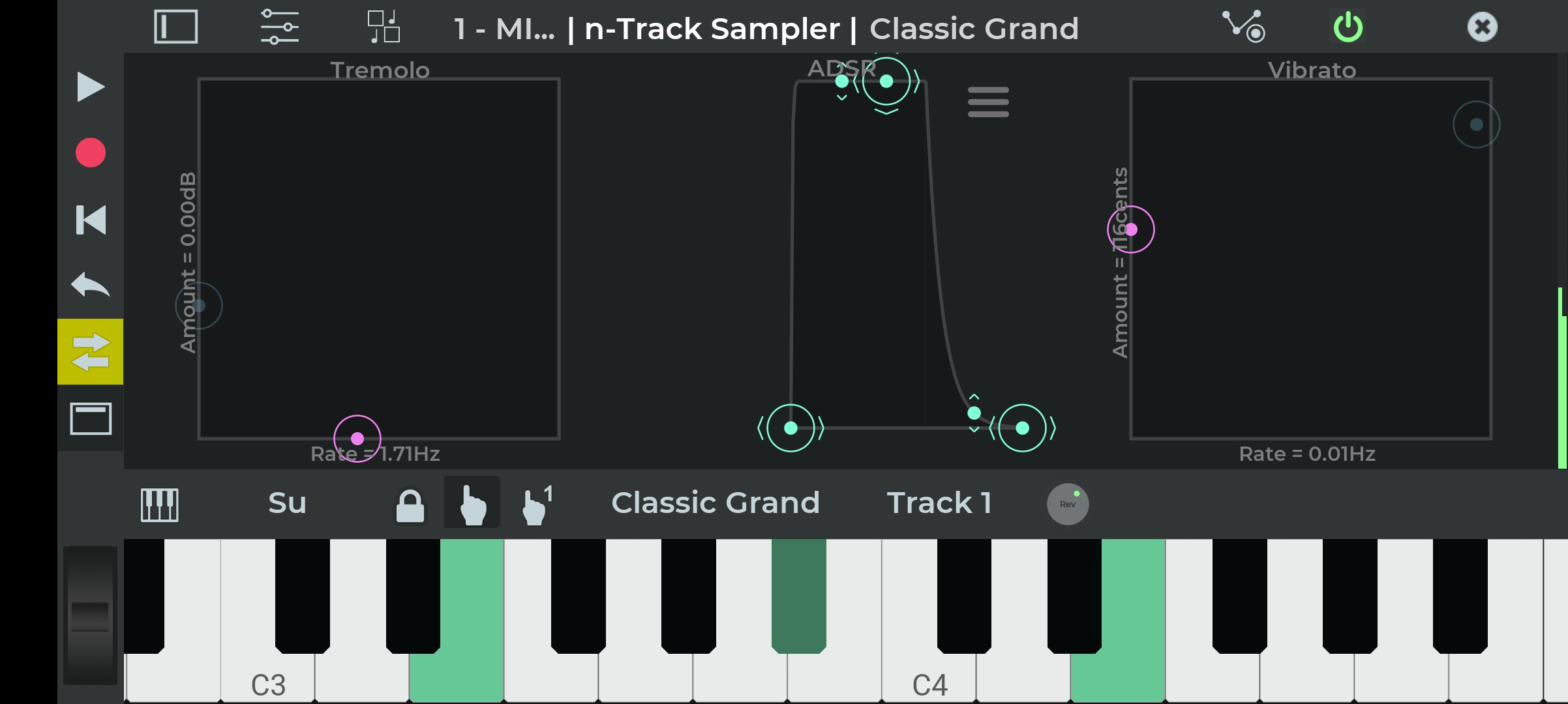1568x704 pixels.
Task: Click the Rev reverb knob
Action: pos(1068,504)
